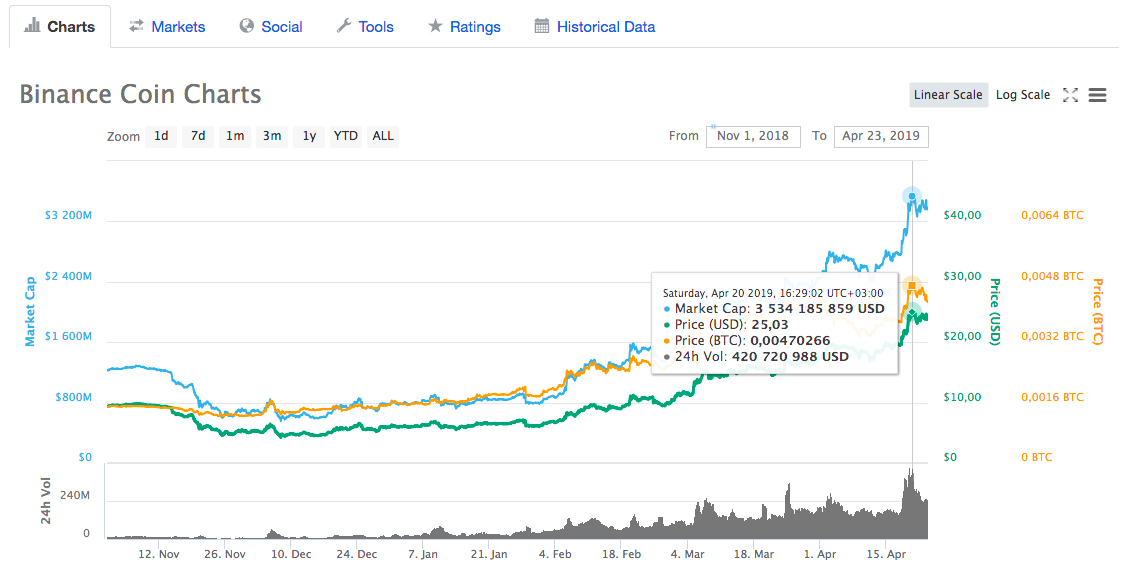Screen dimensions: 1128x570
Task: Set zoom to 1y
Action: 309,136
